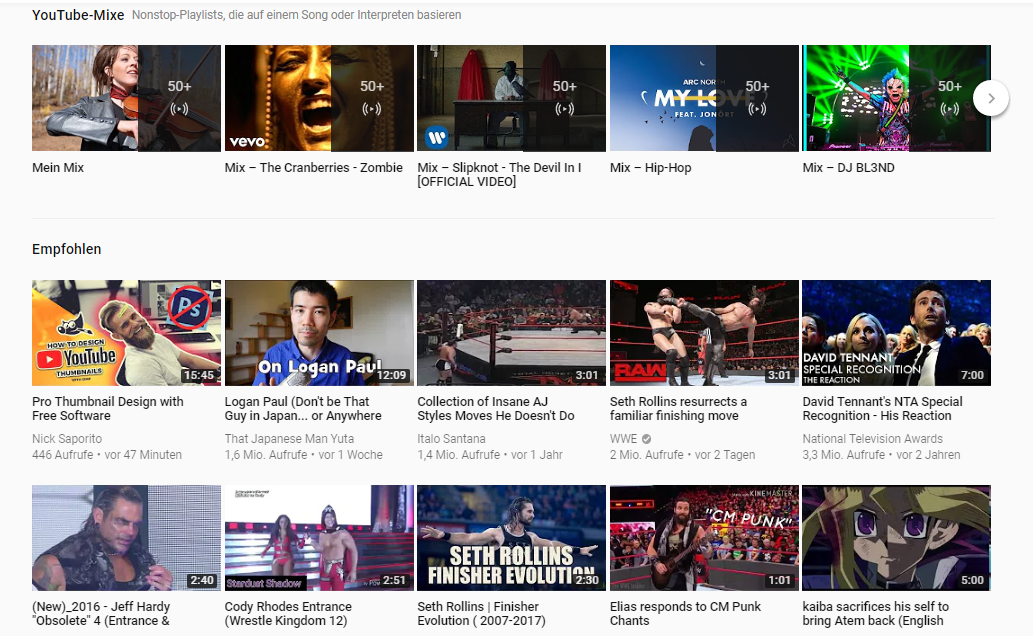Click the WWE verified channel checkmark
The image size is (1033, 636).
click(646, 439)
